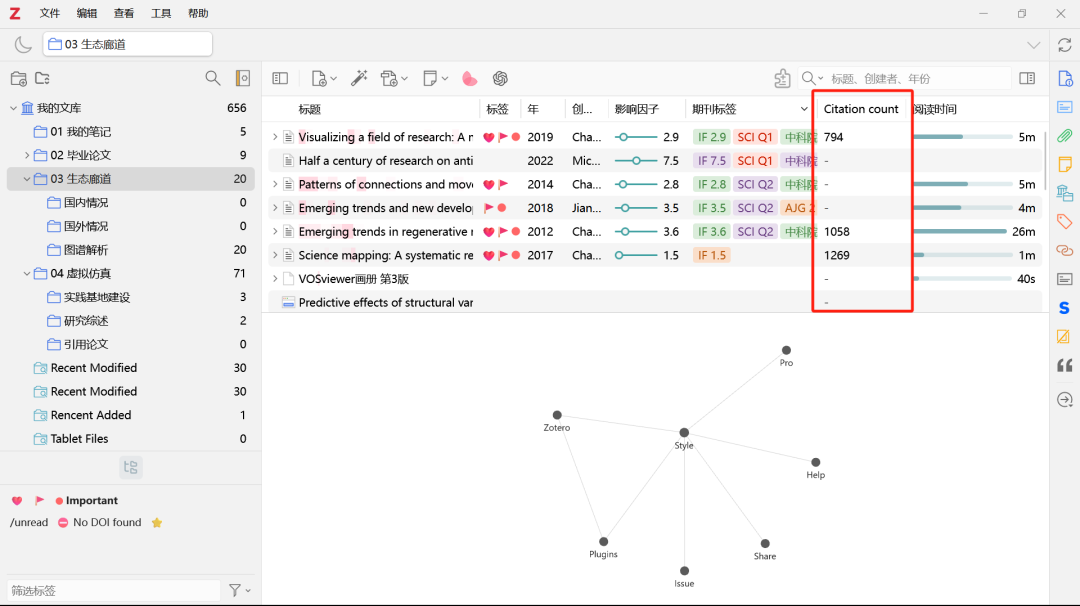This screenshot has width=1080, height=606.
Task: Select the Plugins node in graph
Action: [x=603, y=541]
